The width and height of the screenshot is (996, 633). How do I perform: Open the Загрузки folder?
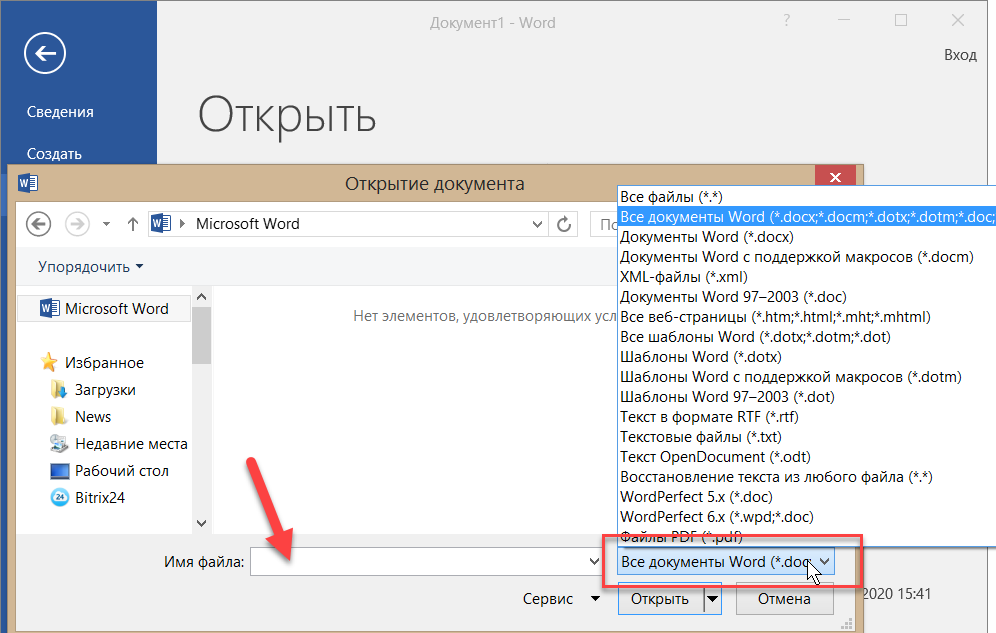(93, 390)
